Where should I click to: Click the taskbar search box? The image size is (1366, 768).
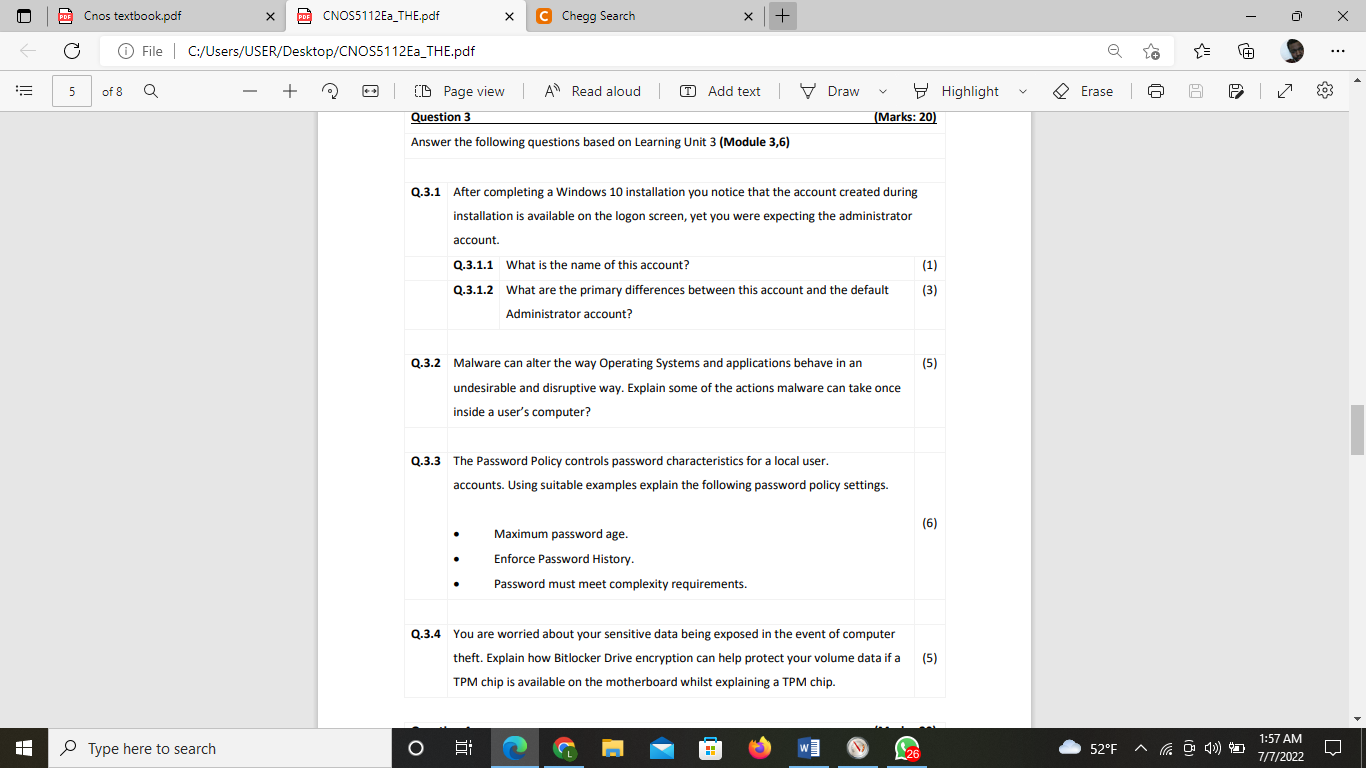point(220,748)
